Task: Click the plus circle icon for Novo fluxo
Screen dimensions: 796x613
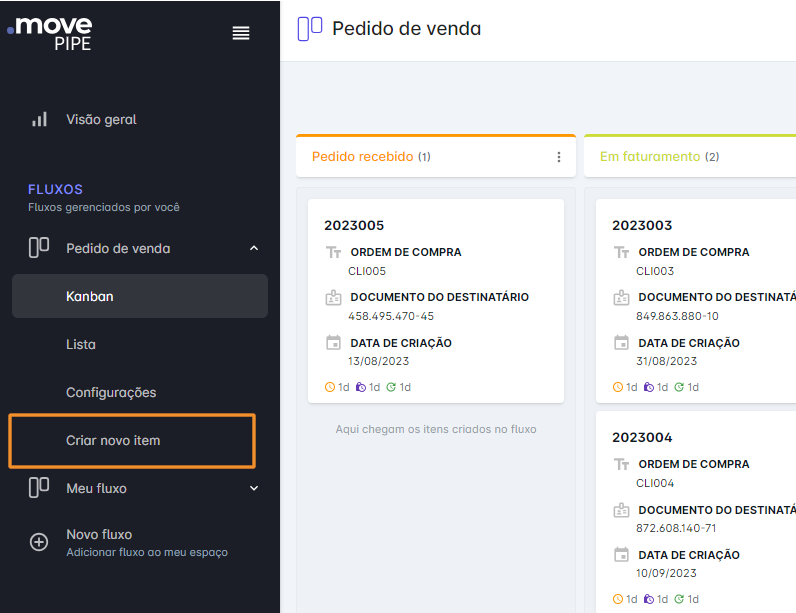Action: 39,542
